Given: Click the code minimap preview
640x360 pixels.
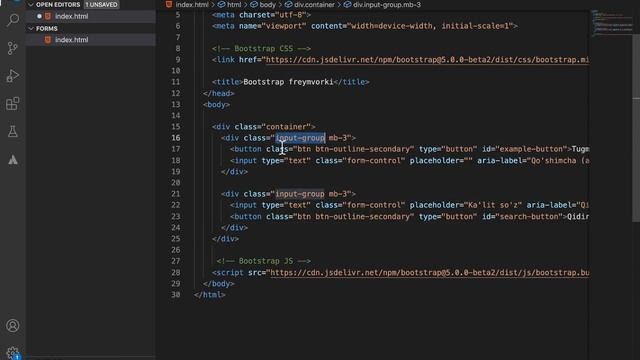Looking at the screenshot, I should [x=611, y=24].
